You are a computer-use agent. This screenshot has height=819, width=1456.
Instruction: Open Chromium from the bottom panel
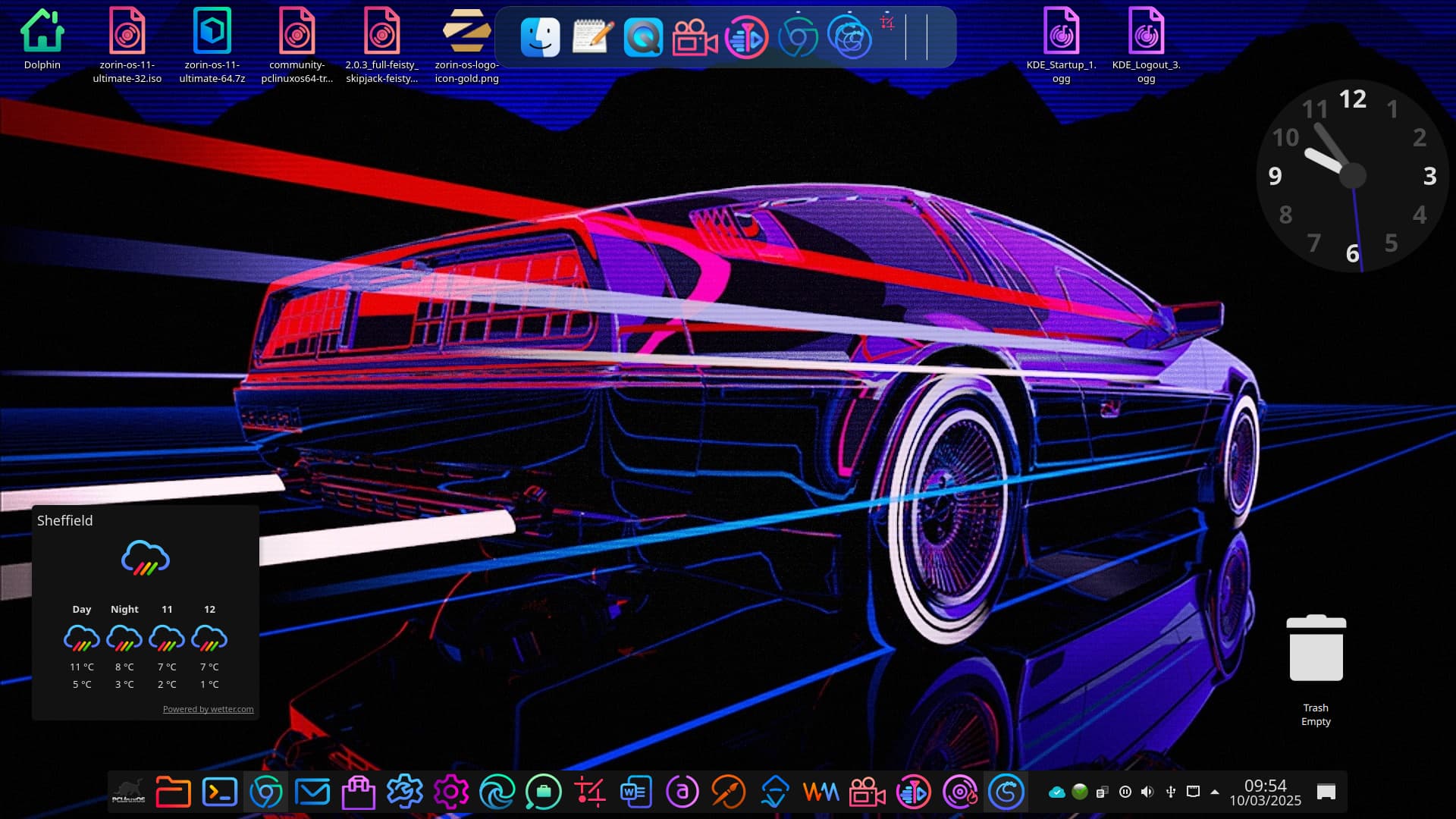click(266, 792)
